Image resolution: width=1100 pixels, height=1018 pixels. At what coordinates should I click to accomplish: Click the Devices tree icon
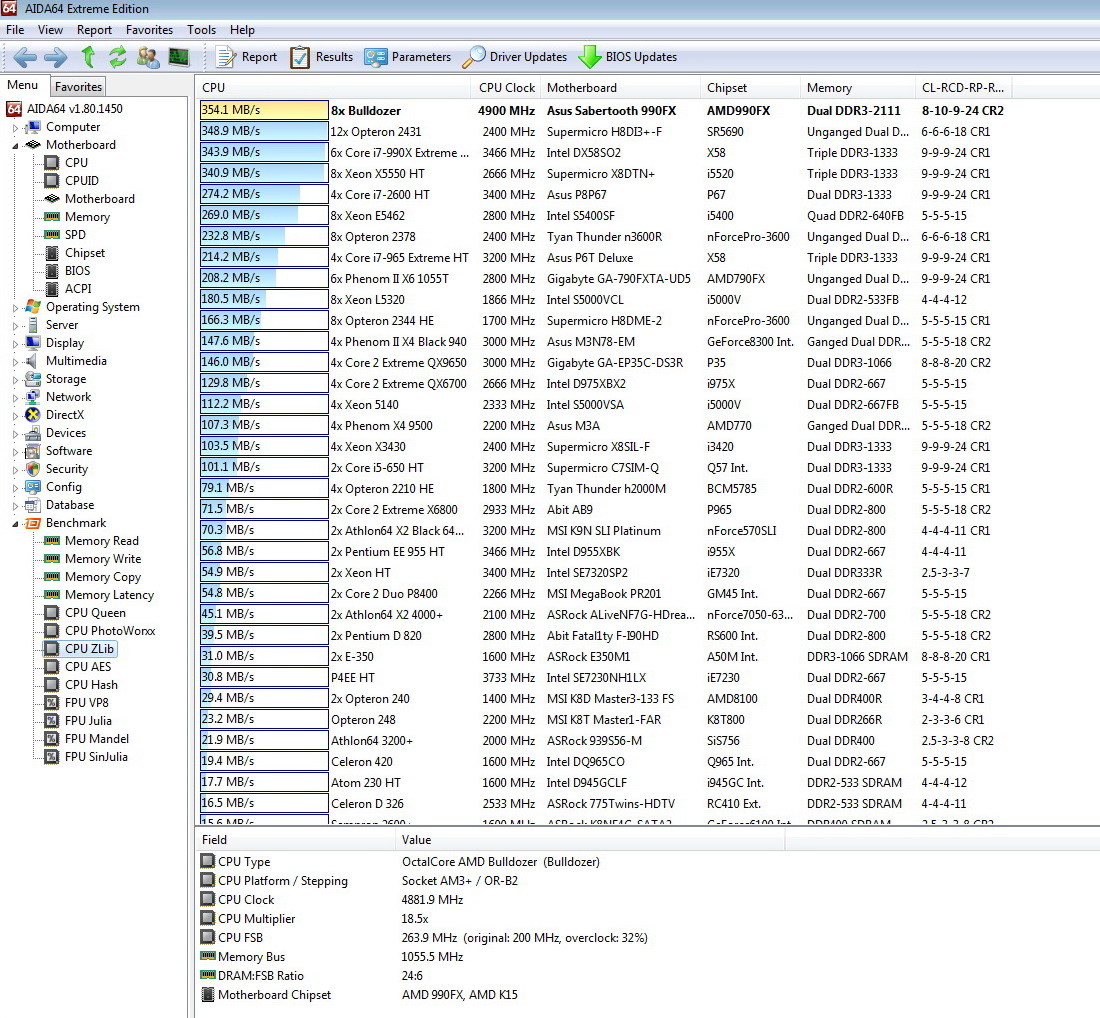coord(33,433)
